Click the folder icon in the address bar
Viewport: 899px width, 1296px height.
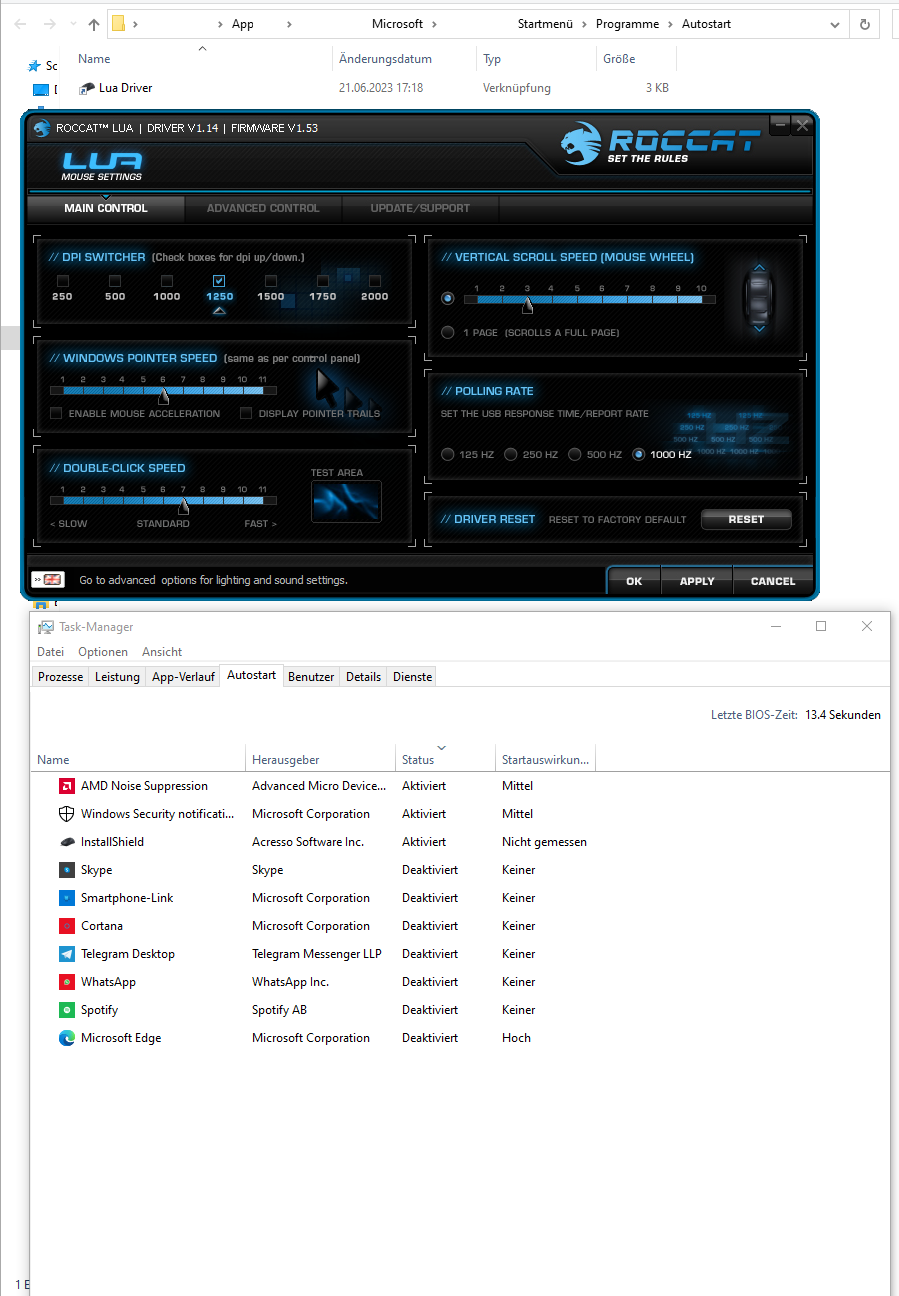pyautogui.click(x=118, y=24)
